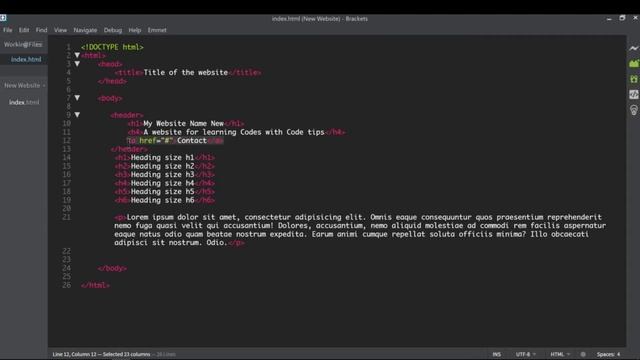Screen dimensions: 640x360
Task: Collapse the header tag fold on line 9
Action: pos(77,115)
